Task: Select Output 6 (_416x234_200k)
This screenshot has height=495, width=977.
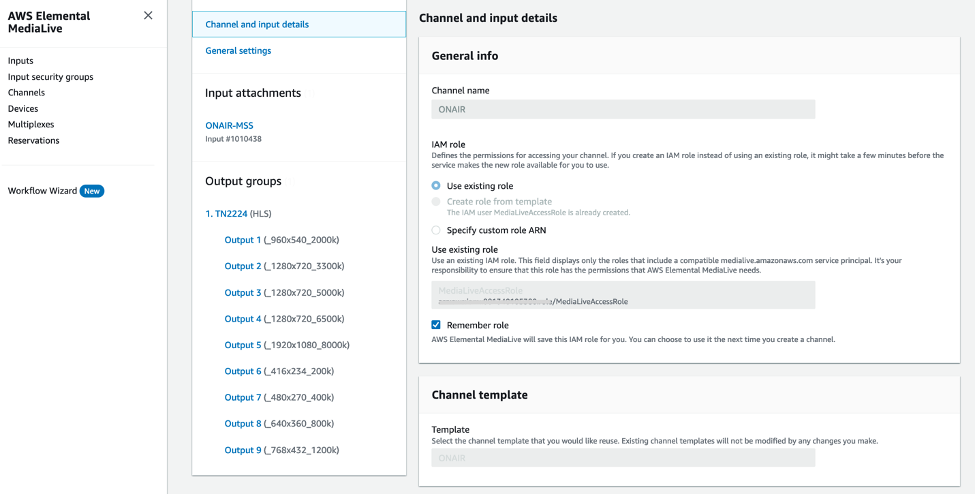Action: [x=279, y=371]
